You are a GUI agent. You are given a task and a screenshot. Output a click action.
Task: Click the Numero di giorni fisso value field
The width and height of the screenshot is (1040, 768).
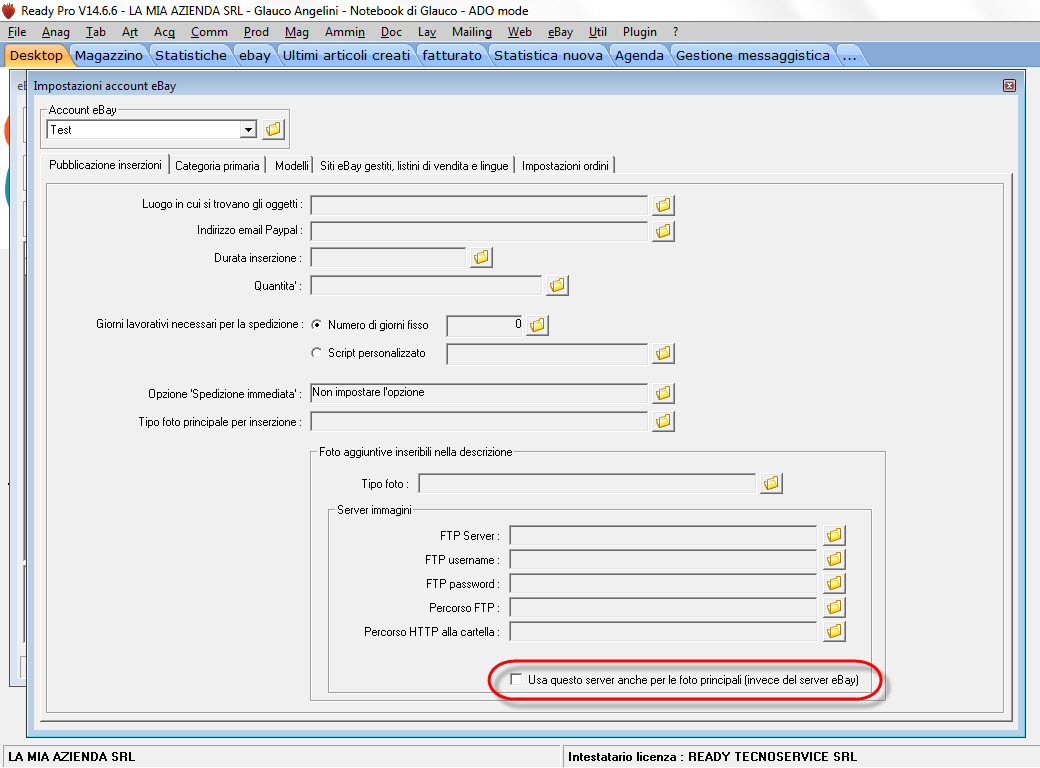click(485, 325)
